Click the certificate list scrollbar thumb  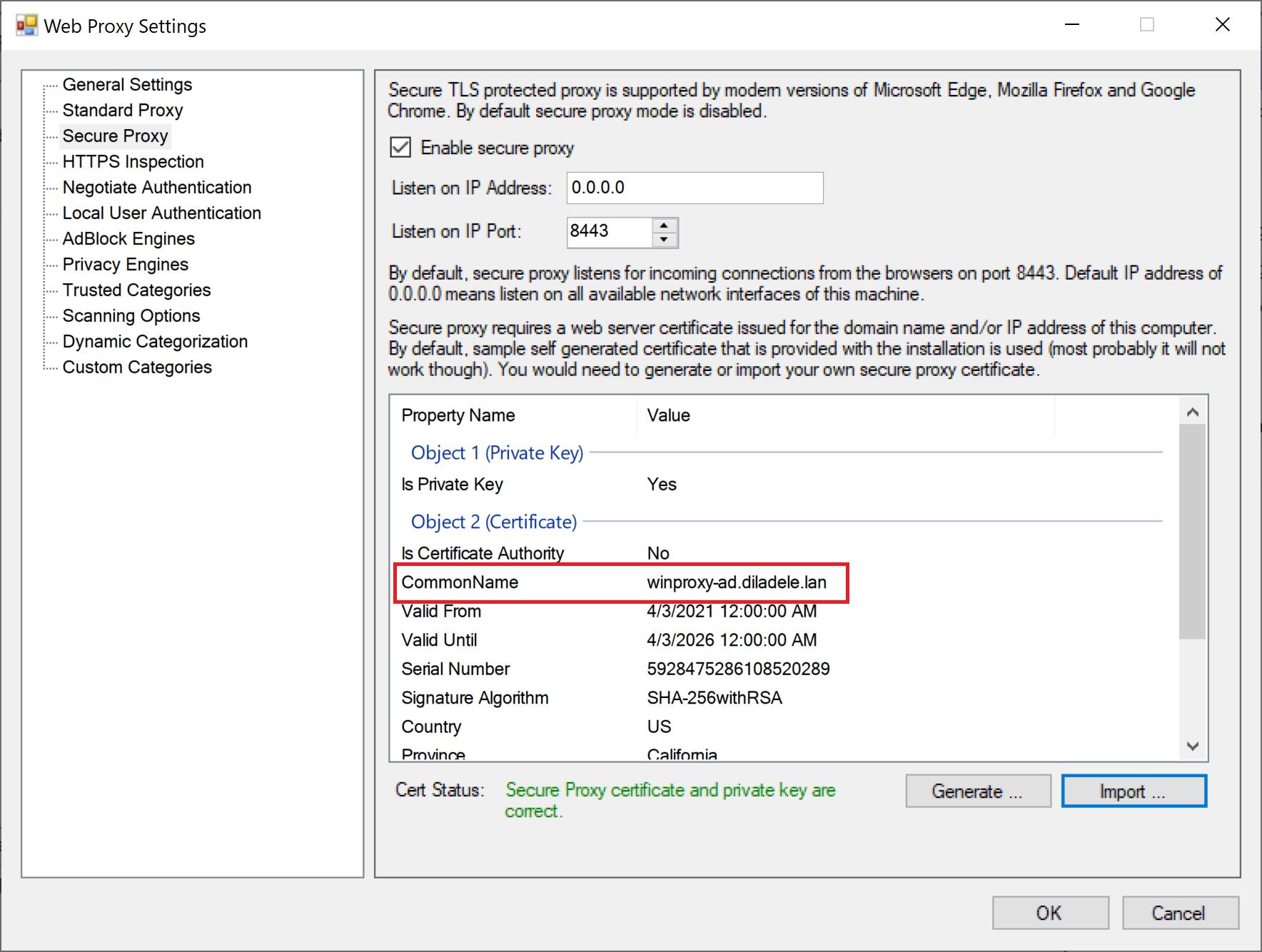click(1192, 532)
